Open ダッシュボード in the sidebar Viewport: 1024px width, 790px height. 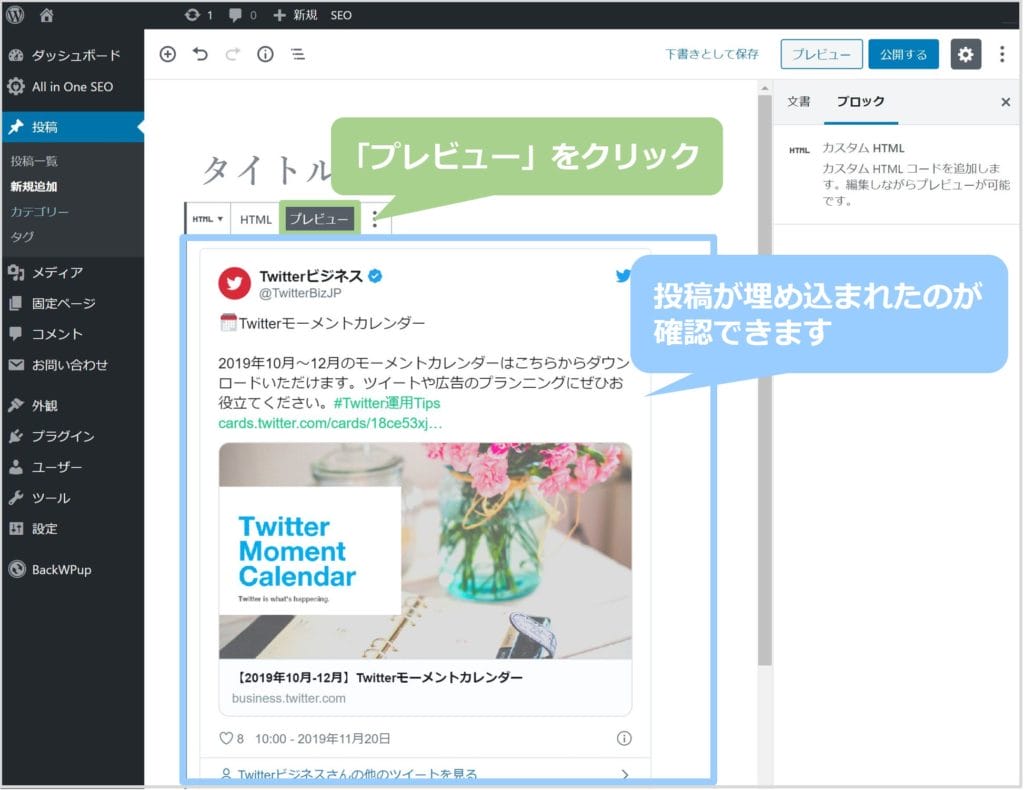click(72, 55)
